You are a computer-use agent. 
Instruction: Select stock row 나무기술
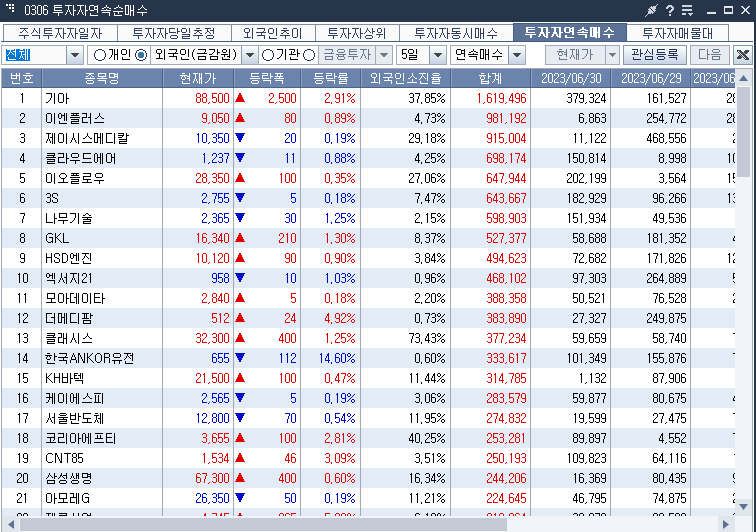click(368, 218)
